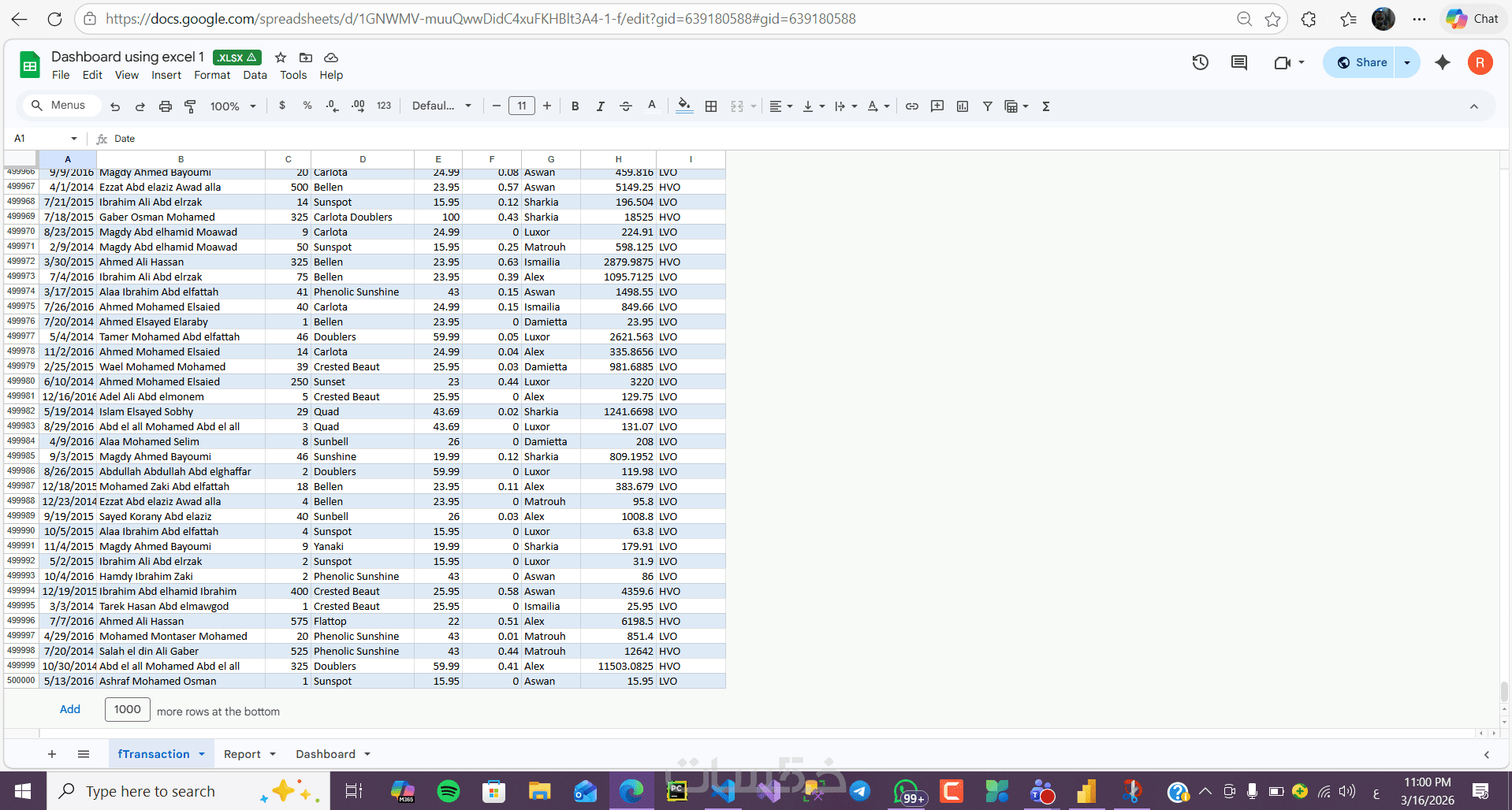The height and width of the screenshot is (810, 1512).
Task: Open Share options dropdown arrow
Action: pos(1407,62)
